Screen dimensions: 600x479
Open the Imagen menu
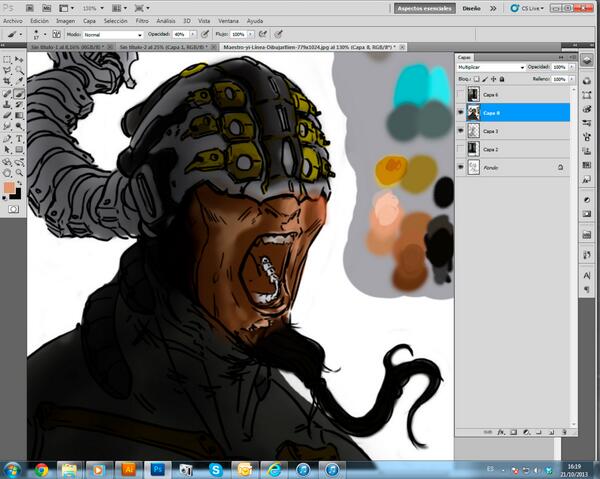pyautogui.click(x=65, y=21)
